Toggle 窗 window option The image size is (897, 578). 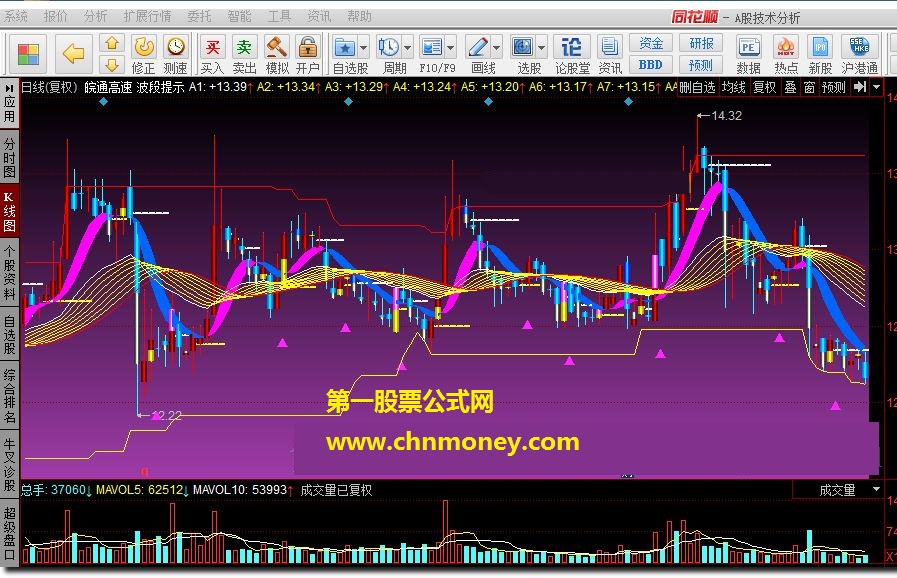click(x=809, y=87)
